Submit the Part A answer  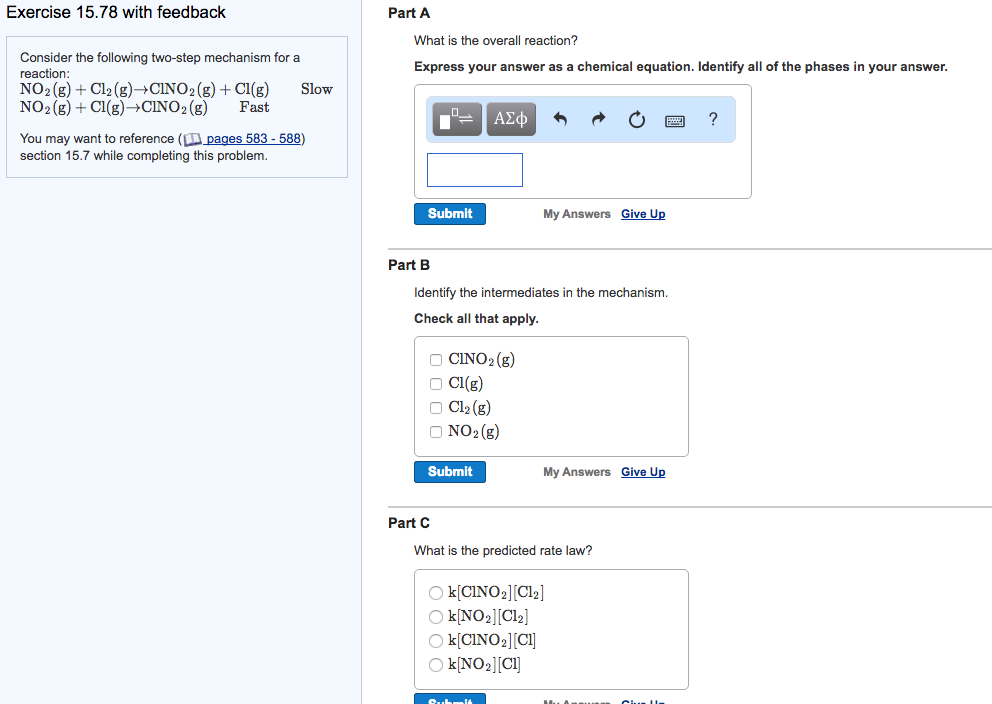pyautogui.click(x=449, y=213)
